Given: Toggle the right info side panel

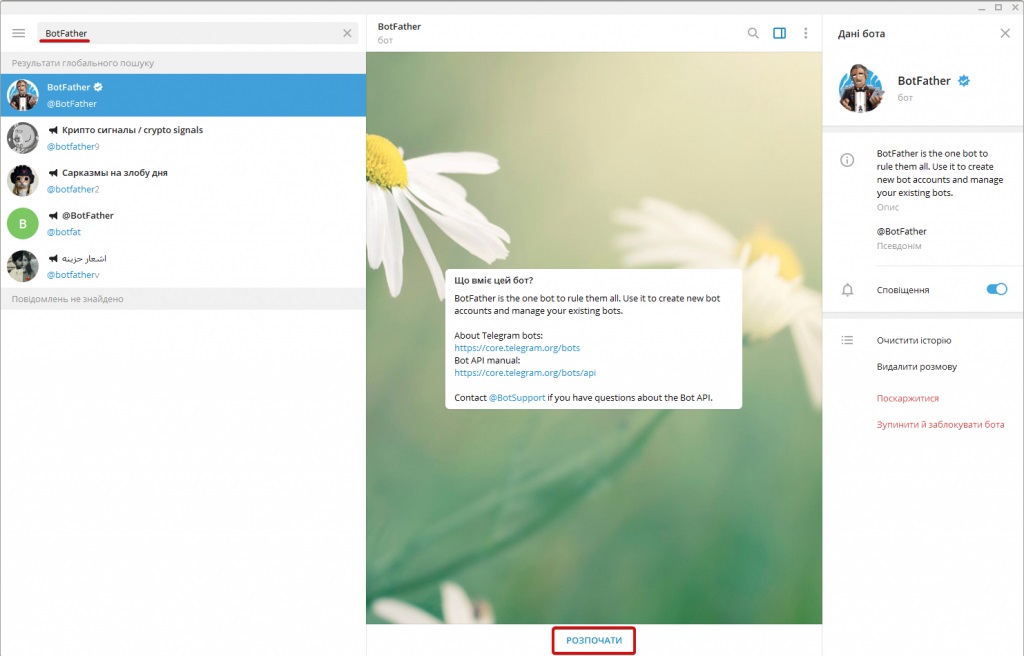Looking at the screenshot, I should (x=779, y=33).
